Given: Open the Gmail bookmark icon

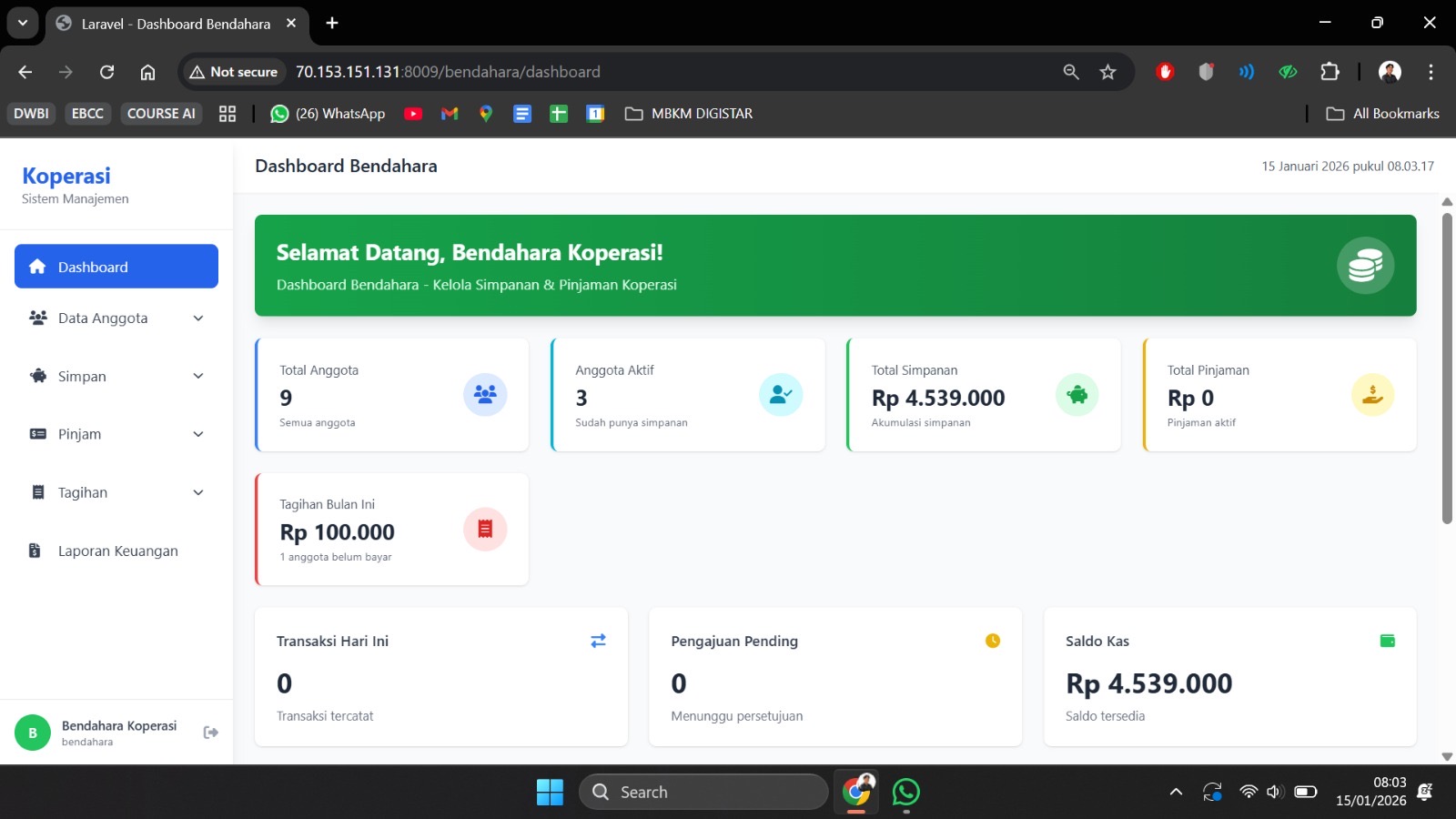Looking at the screenshot, I should [x=450, y=114].
